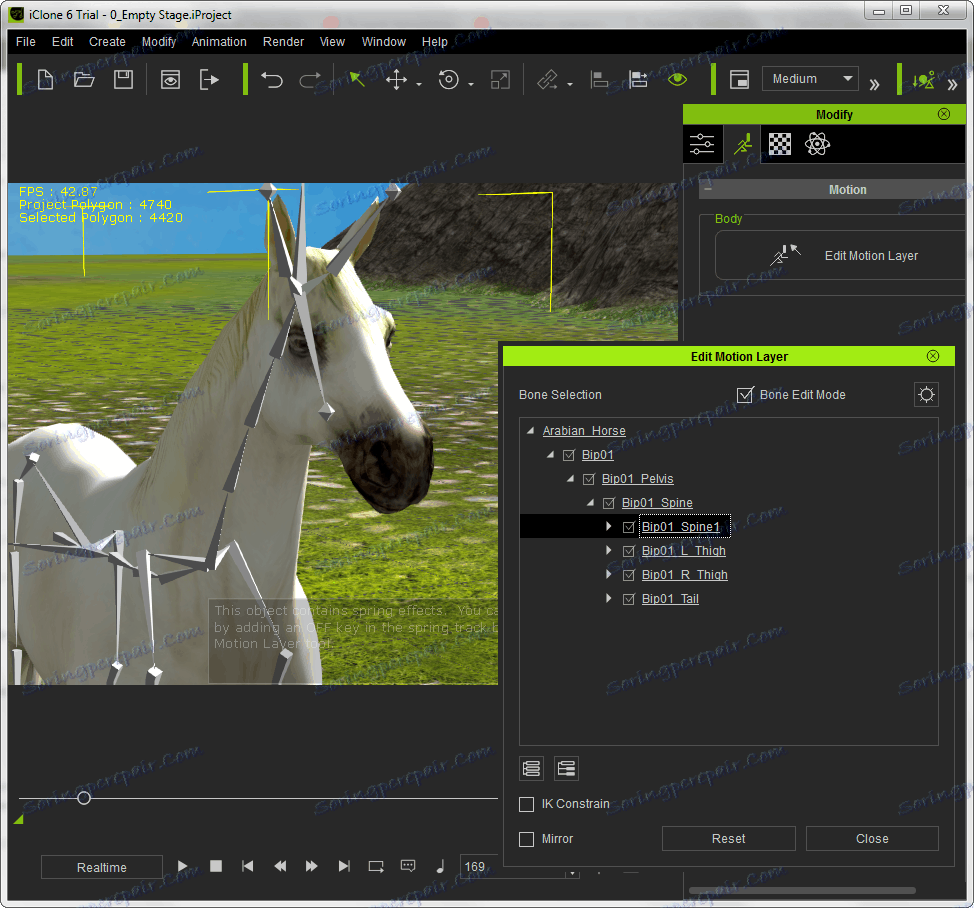Uncheck the Bone Edit Mode checkbox
Screen dimensions: 974x908
click(x=745, y=395)
